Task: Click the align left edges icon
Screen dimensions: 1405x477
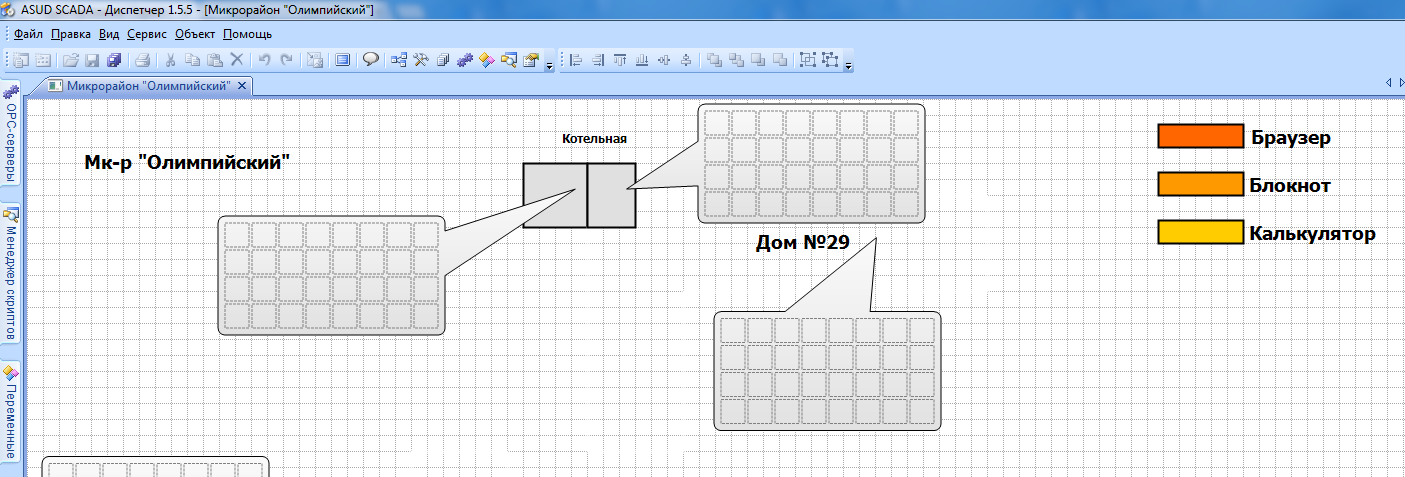Action: click(x=576, y=60)
